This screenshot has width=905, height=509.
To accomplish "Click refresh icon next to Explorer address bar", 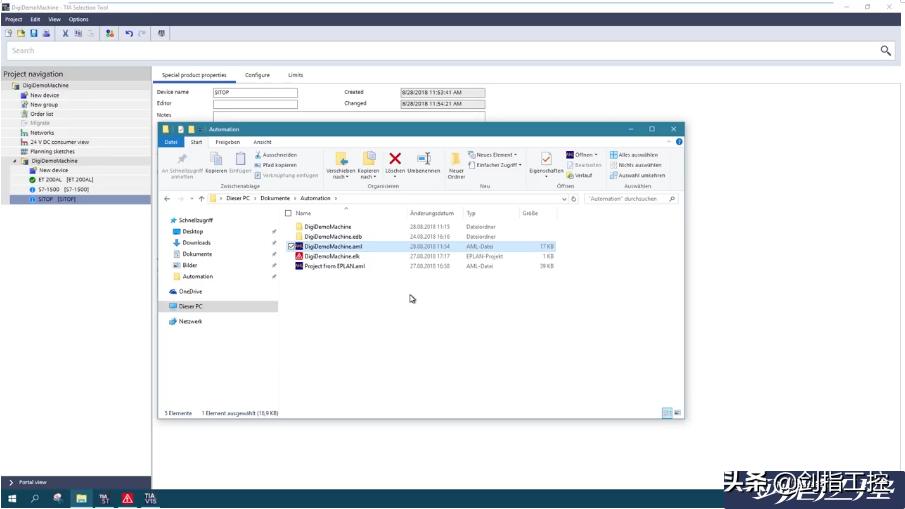I will 574,199.
